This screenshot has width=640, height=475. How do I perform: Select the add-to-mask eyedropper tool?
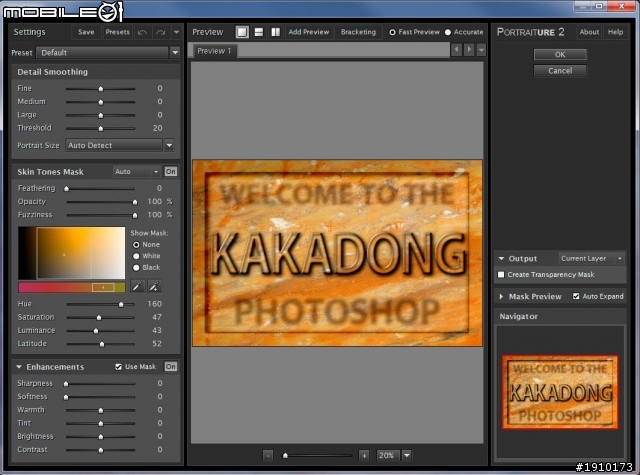coord(154,286)
